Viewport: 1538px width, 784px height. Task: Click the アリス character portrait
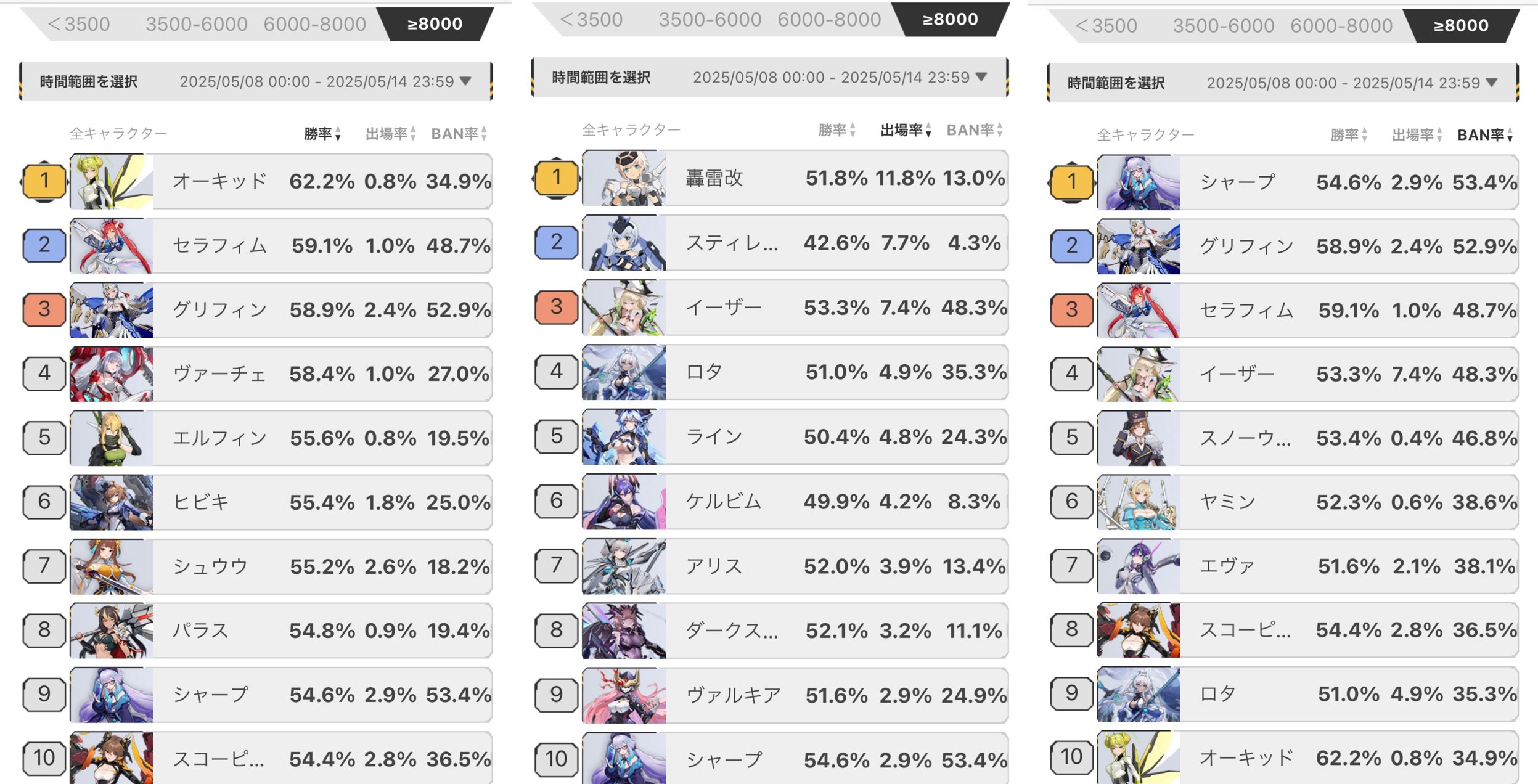point(624,566)
